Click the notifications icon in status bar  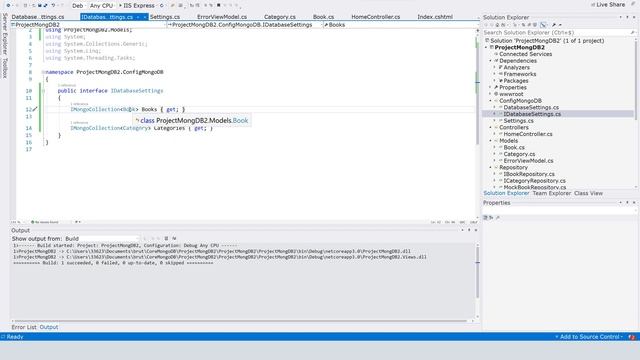pos(632,337)
